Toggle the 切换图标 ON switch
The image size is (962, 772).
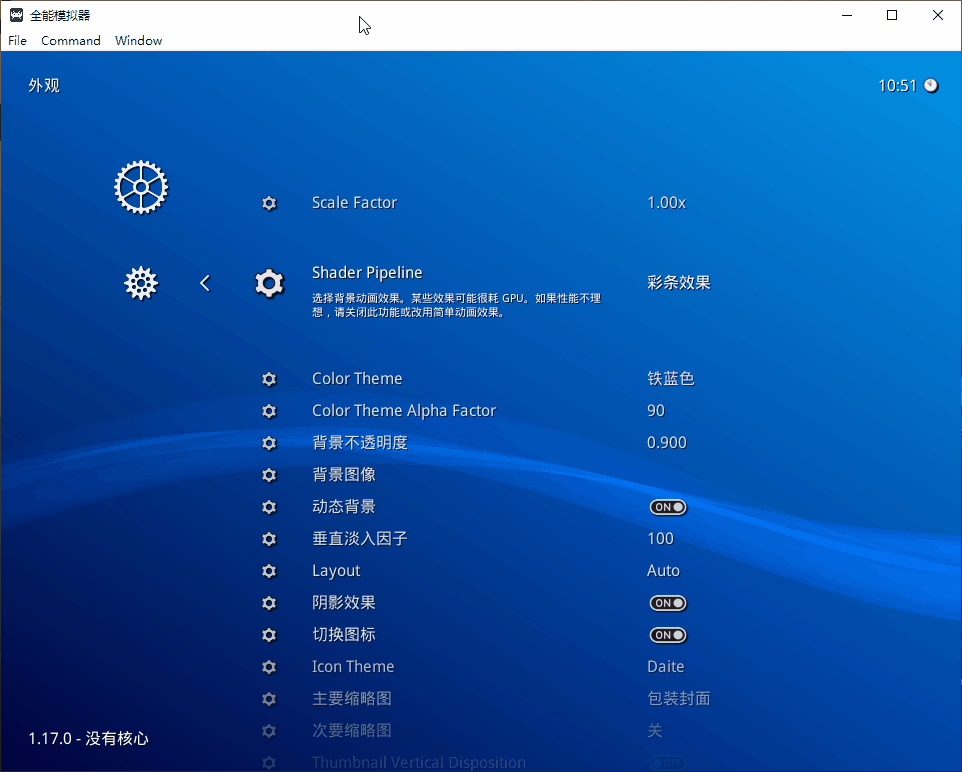click(x=668, y=635)
